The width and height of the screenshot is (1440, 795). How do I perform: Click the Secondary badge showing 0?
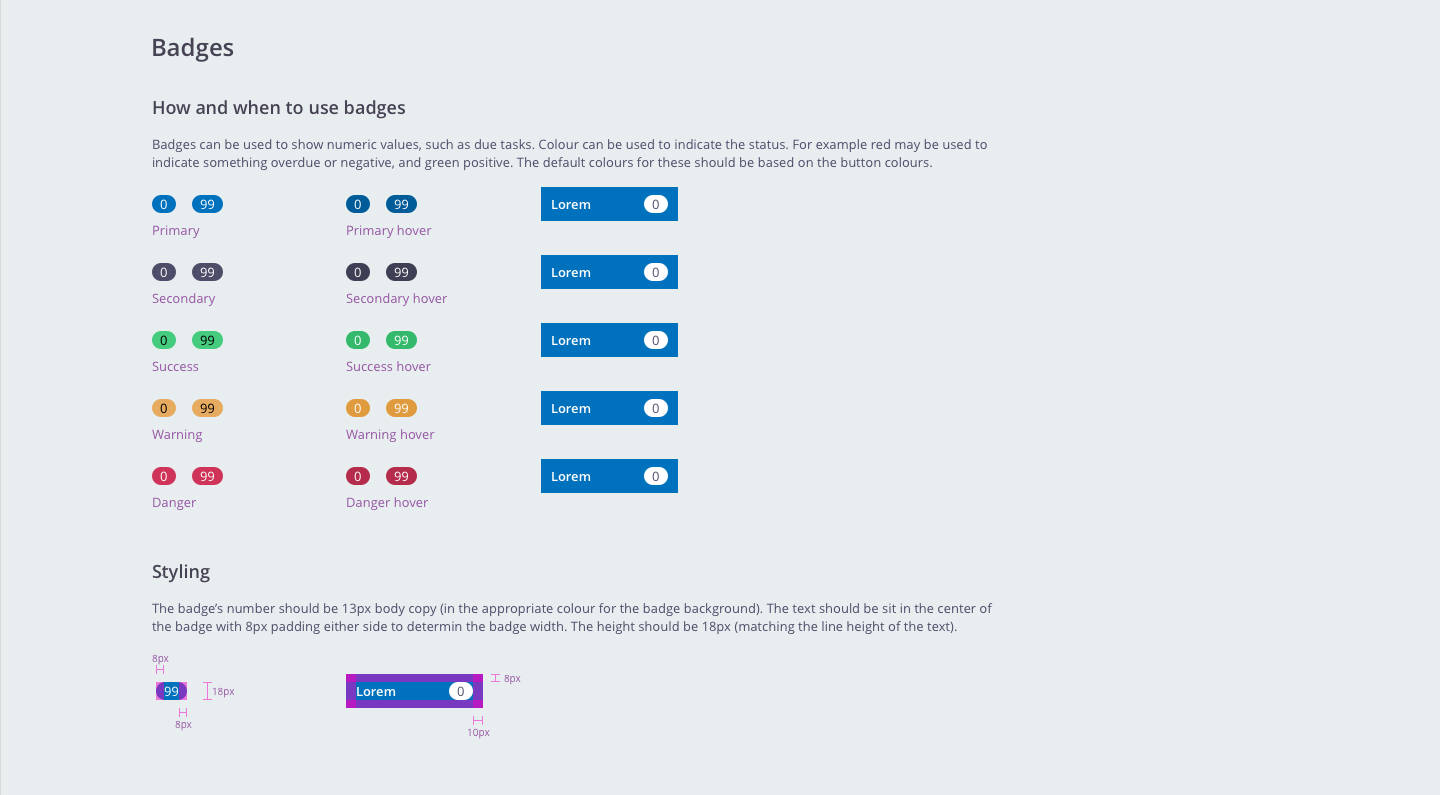pos(164,272)
